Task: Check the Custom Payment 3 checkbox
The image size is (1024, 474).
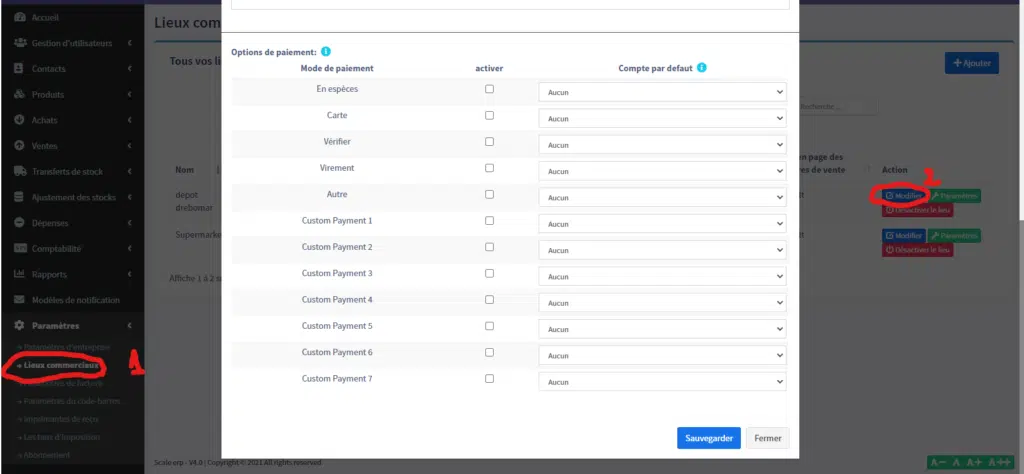Action: pyautogui.click(x=489, y=273)
